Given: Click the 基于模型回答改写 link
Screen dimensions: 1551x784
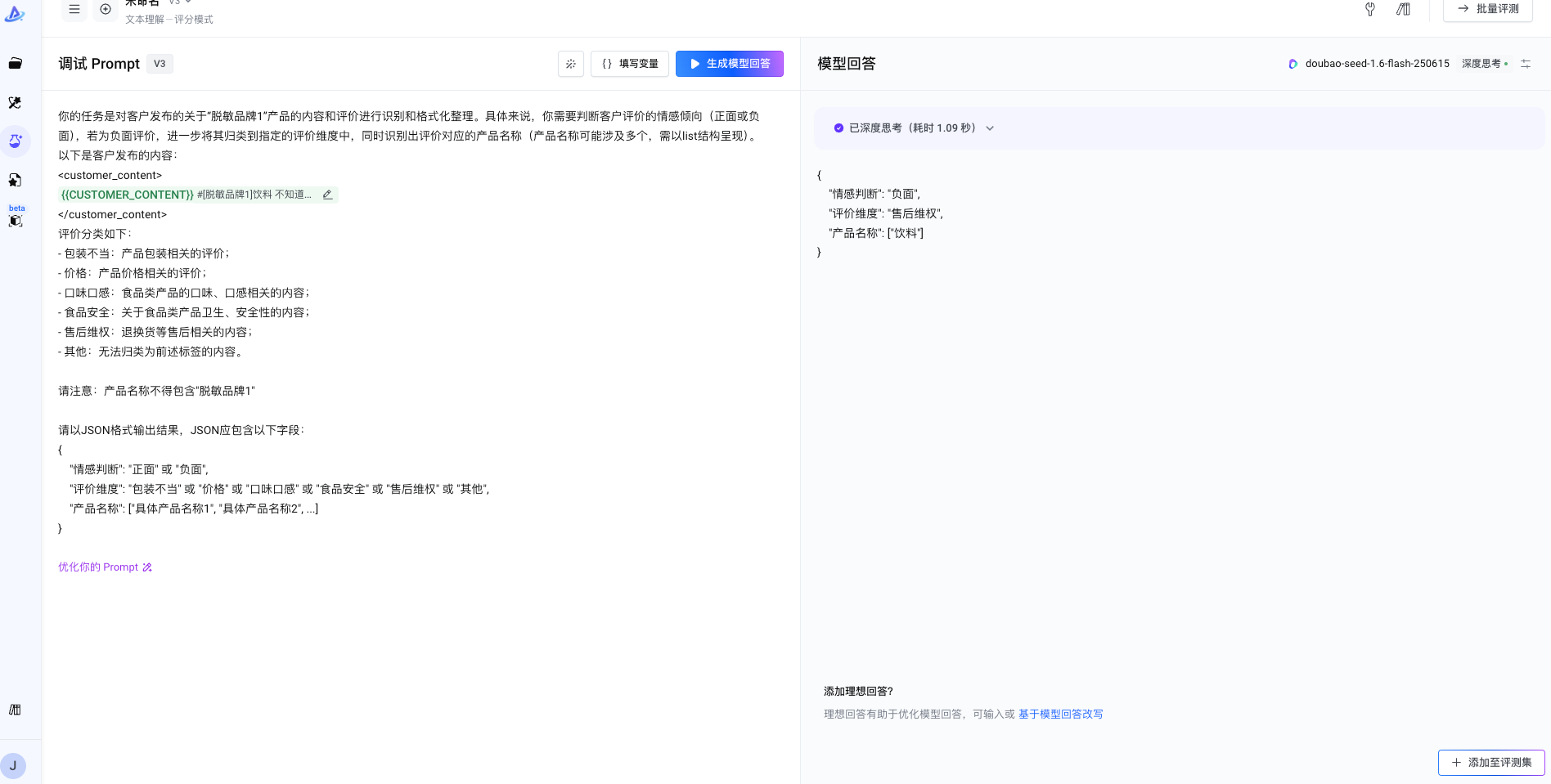Looking at the screenshot, I should (x=1060, y=715).
